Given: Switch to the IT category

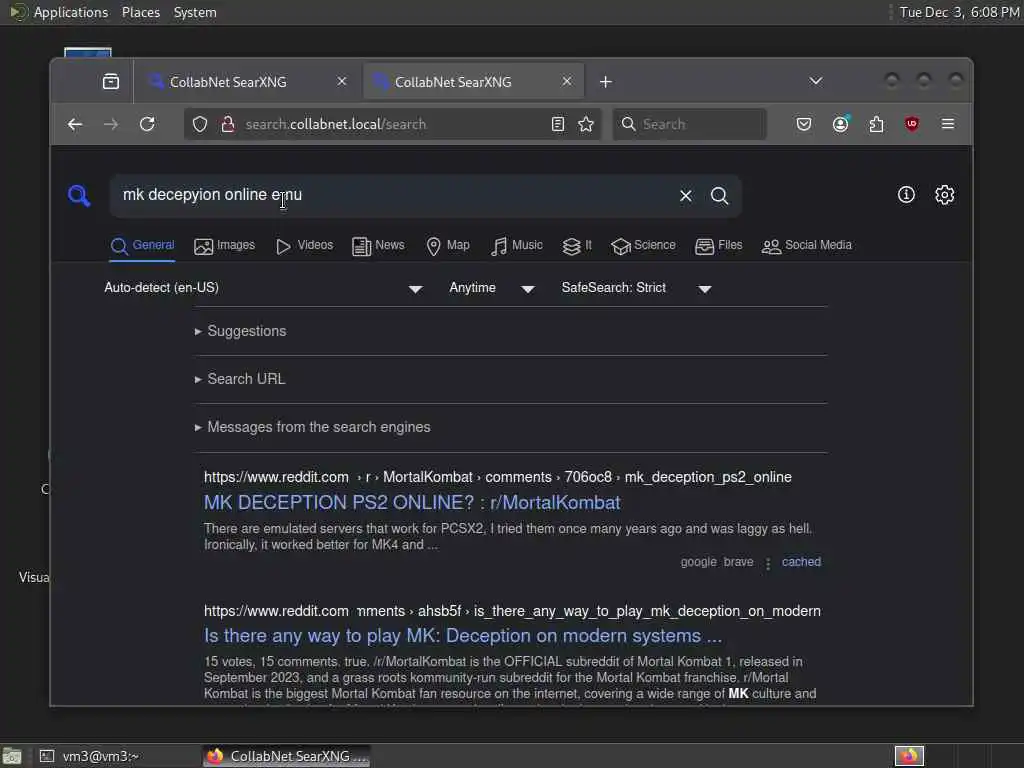Looking at the screenshot, I should (577, 246).
